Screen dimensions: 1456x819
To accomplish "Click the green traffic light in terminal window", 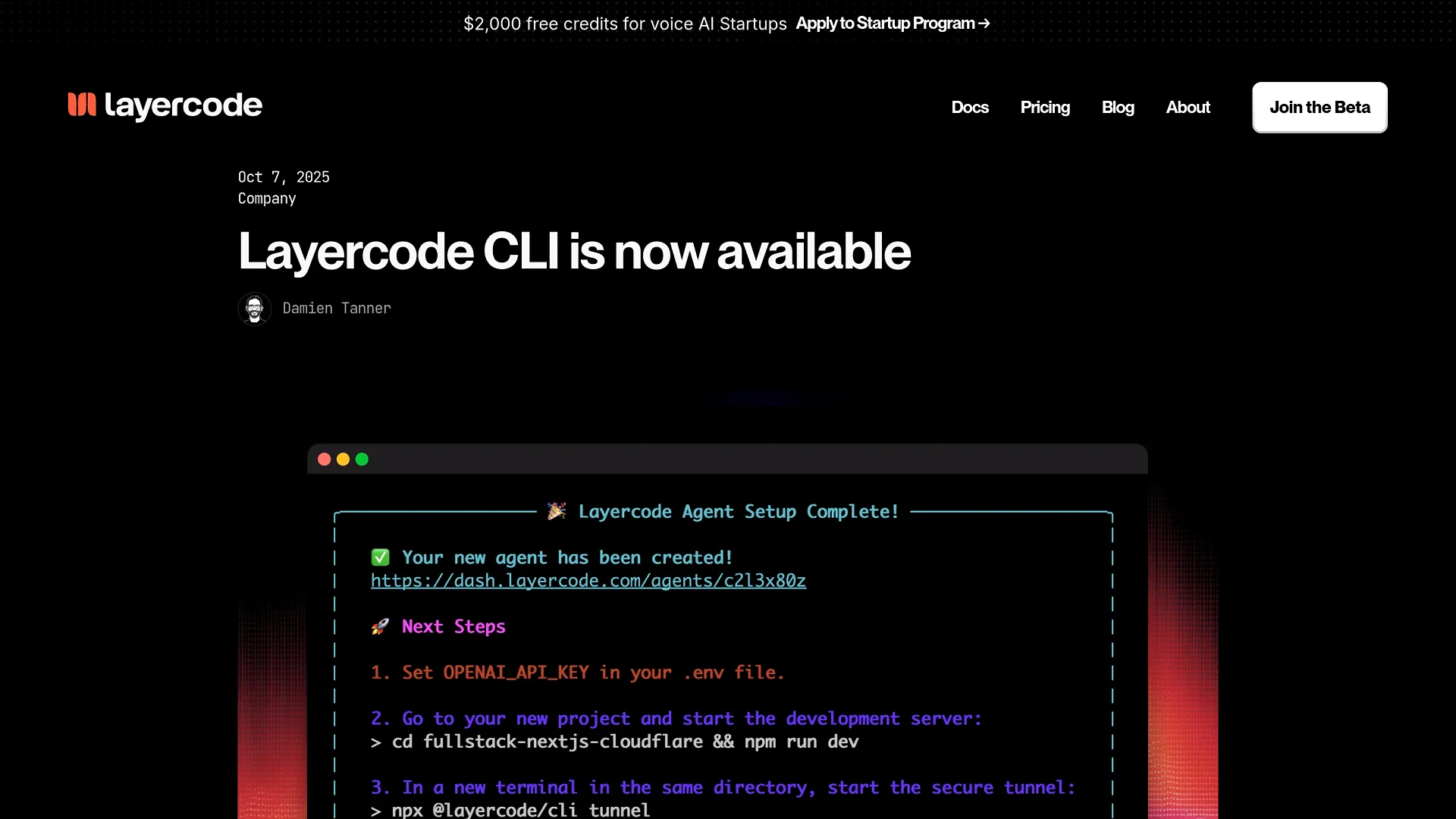I will (x=362, y=459).
